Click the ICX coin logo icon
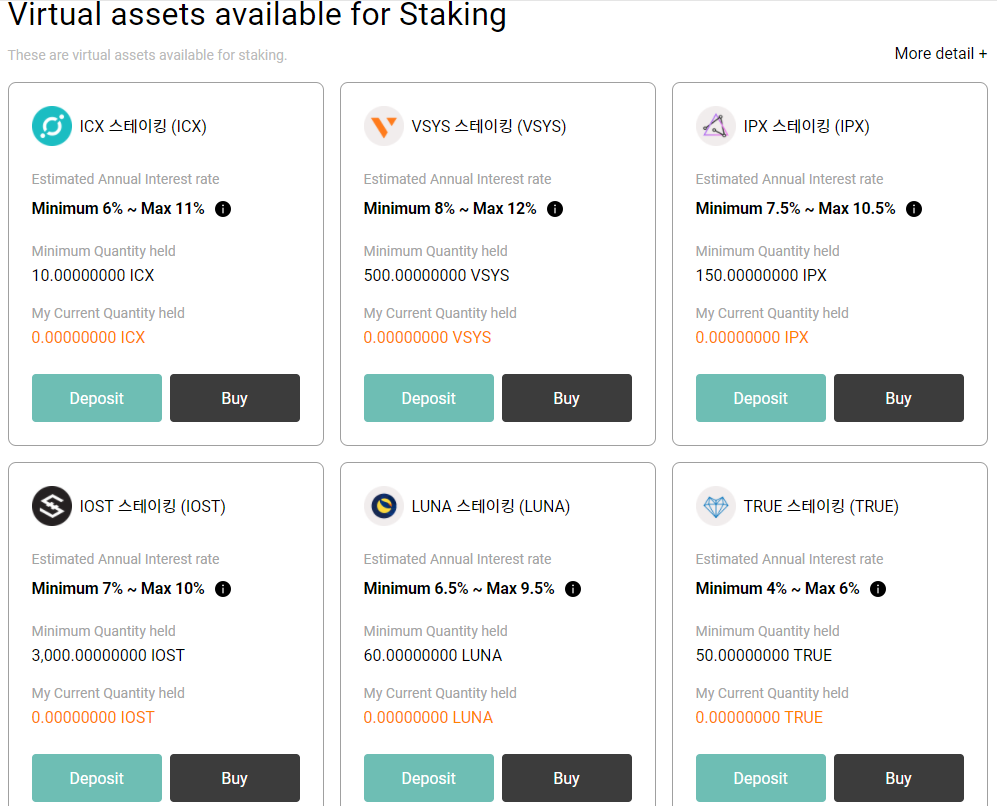Image resolution: width=997 pixels, height=806 pixels. click(x=52, y=126)
